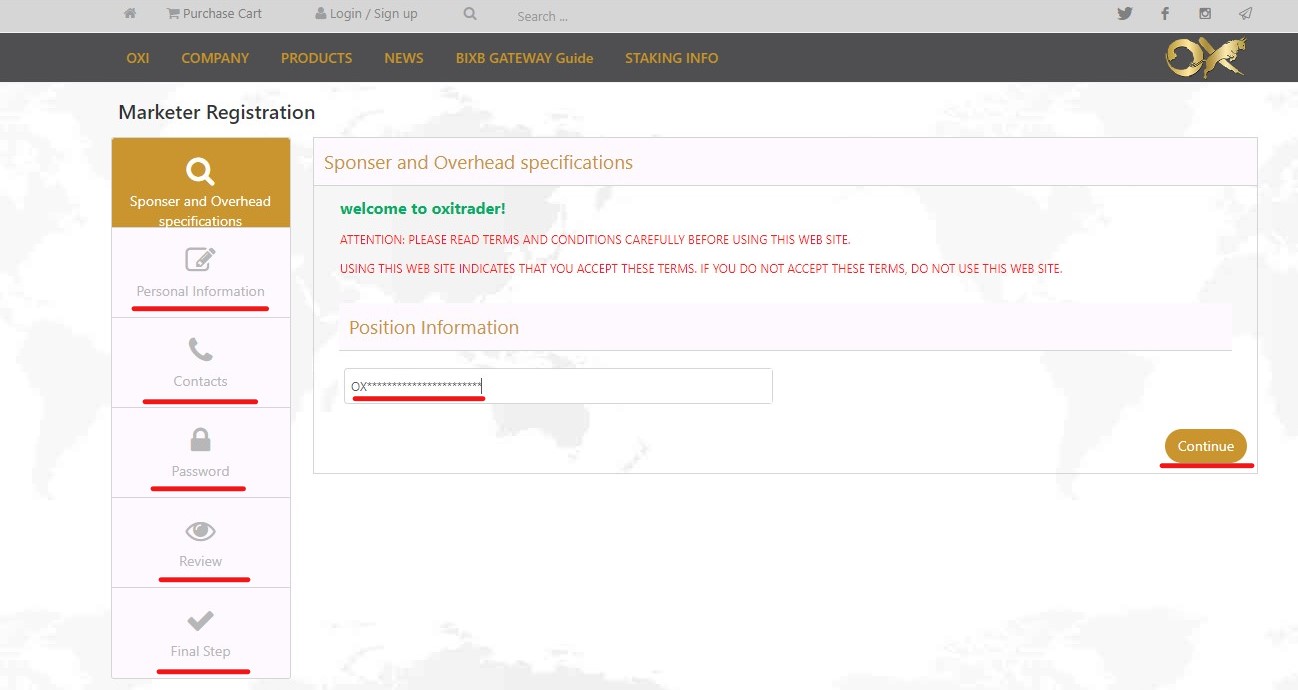Open the COMPANY menu
1298x690 pixels.
pos(215,58)
